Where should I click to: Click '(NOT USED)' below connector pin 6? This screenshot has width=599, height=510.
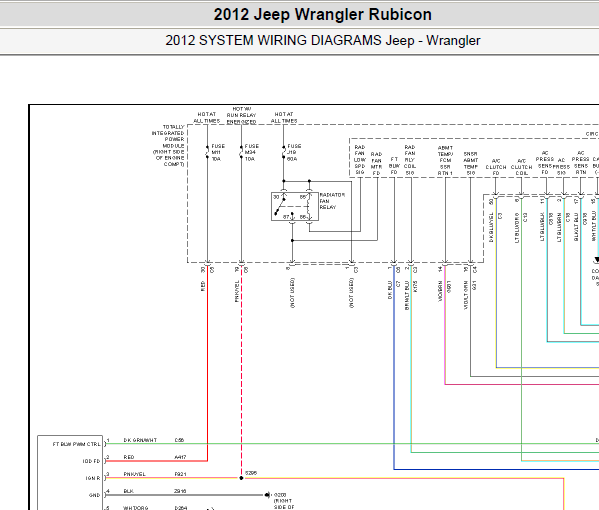tap(292, 293)
